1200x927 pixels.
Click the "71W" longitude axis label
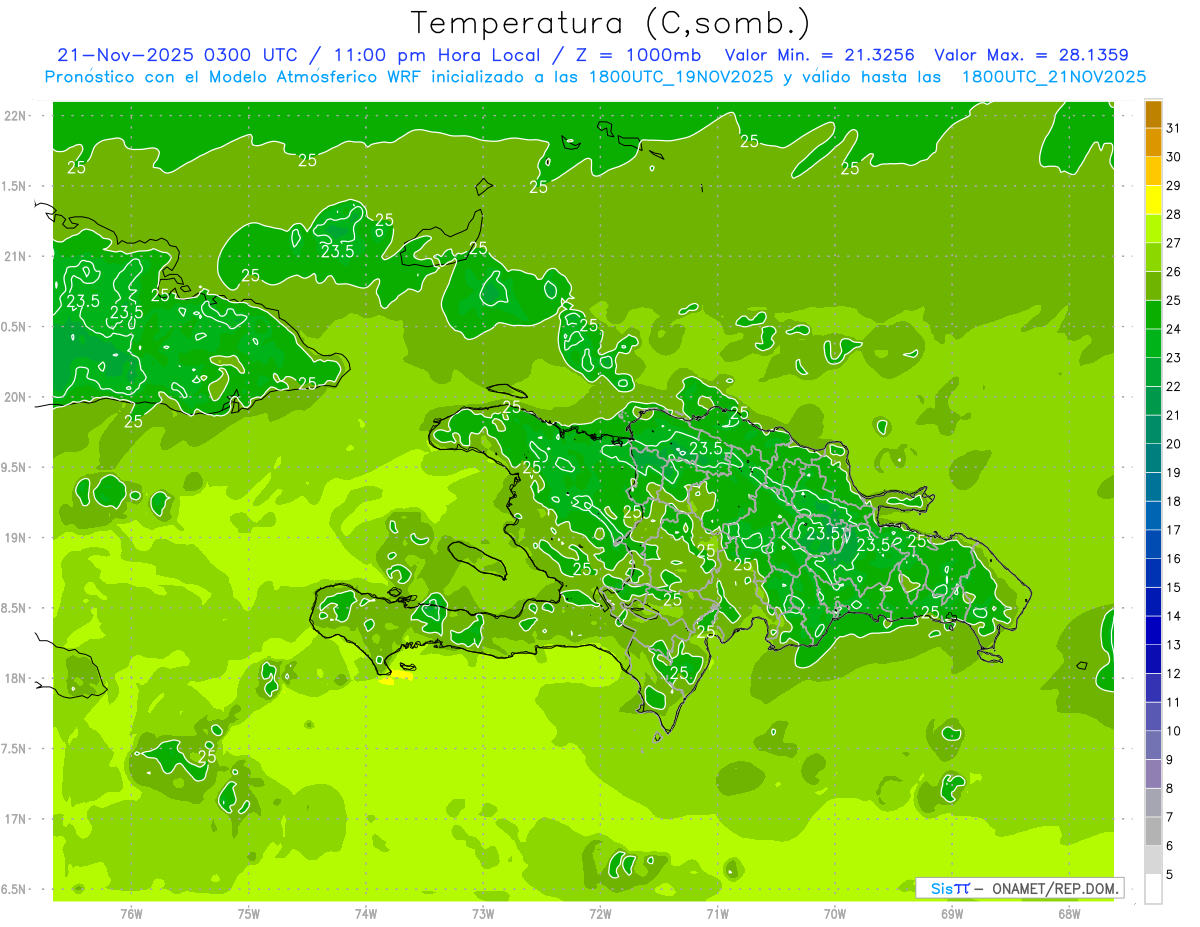point(717,913)
